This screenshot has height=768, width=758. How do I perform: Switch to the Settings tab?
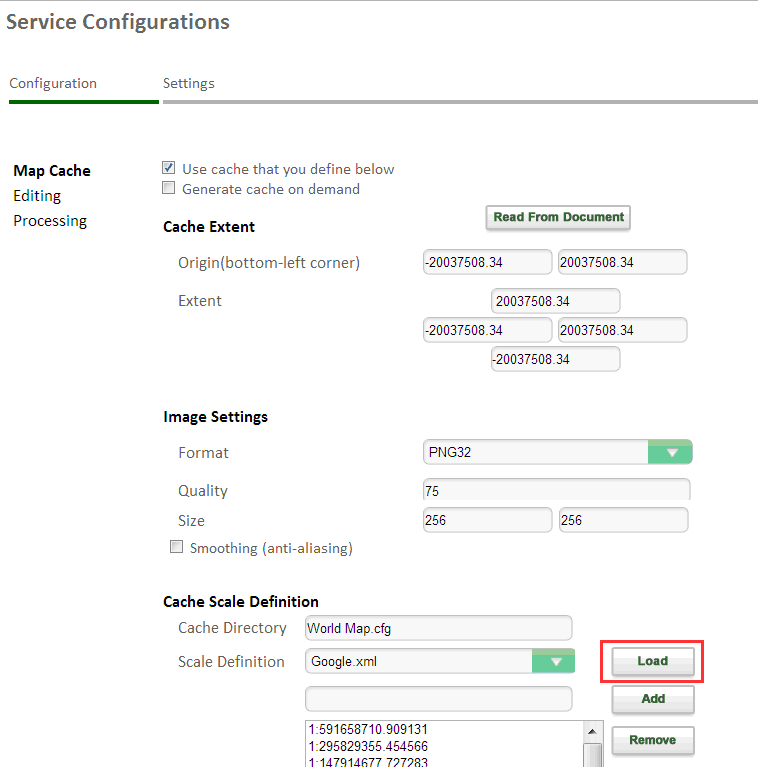pos(189,83)
